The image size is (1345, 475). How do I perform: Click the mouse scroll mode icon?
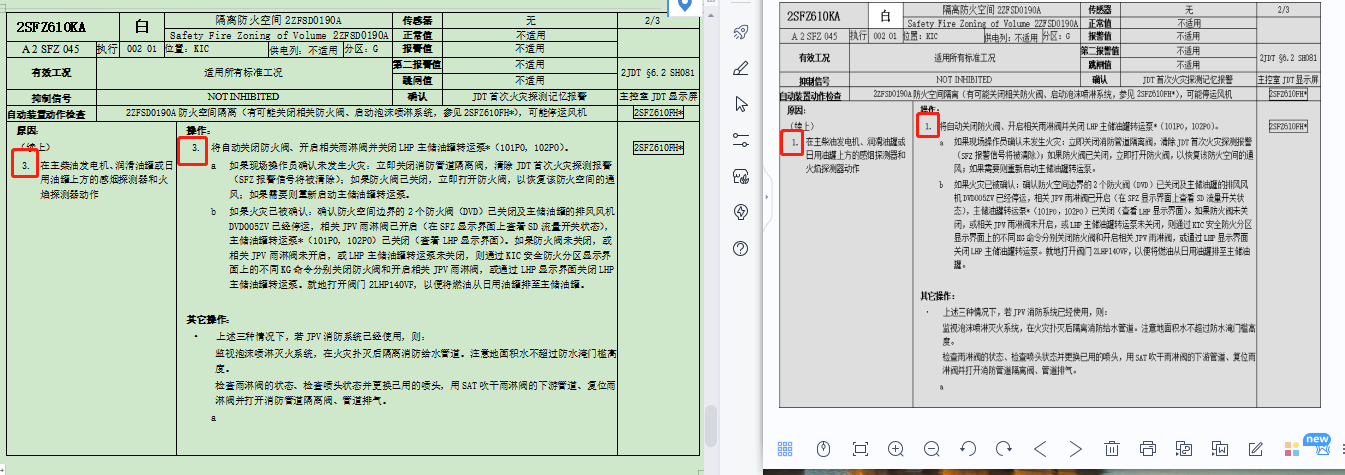[823, 448]
